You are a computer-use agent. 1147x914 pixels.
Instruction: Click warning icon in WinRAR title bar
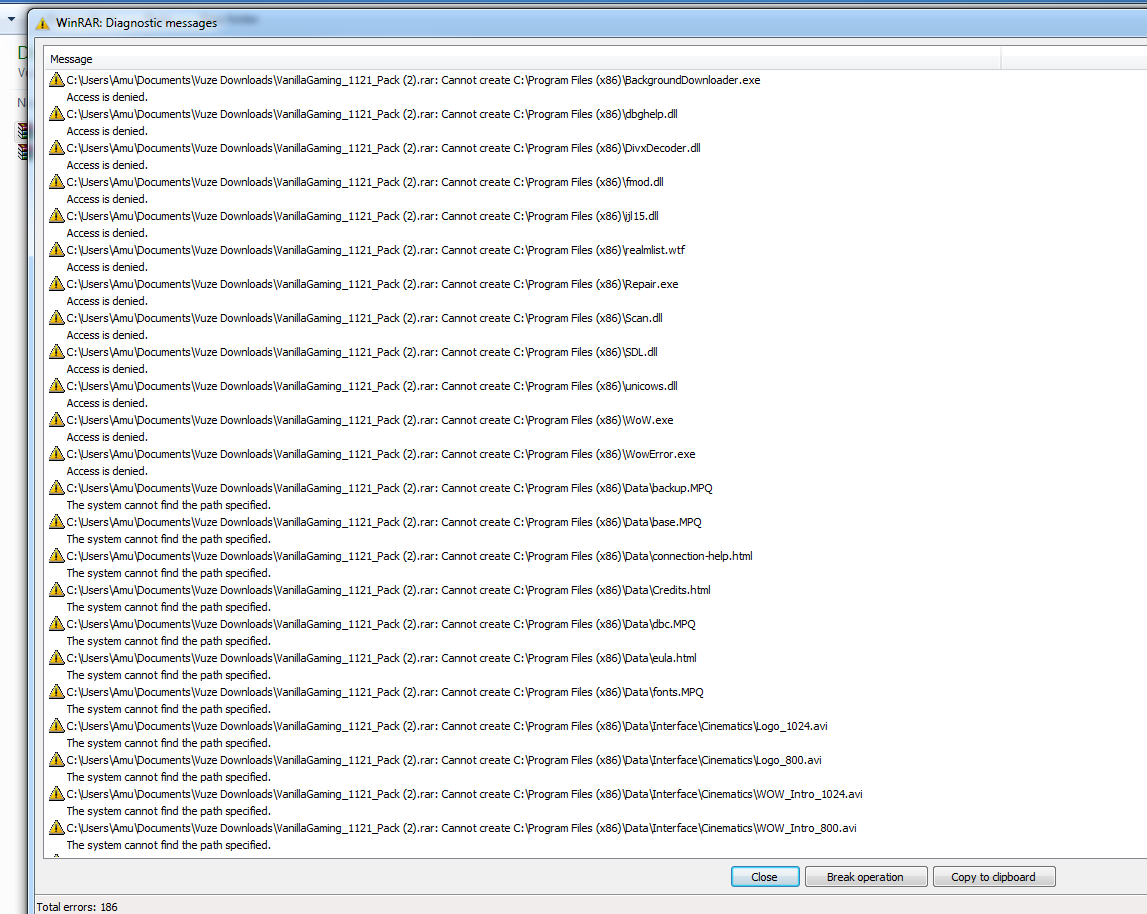pos(42,23)
